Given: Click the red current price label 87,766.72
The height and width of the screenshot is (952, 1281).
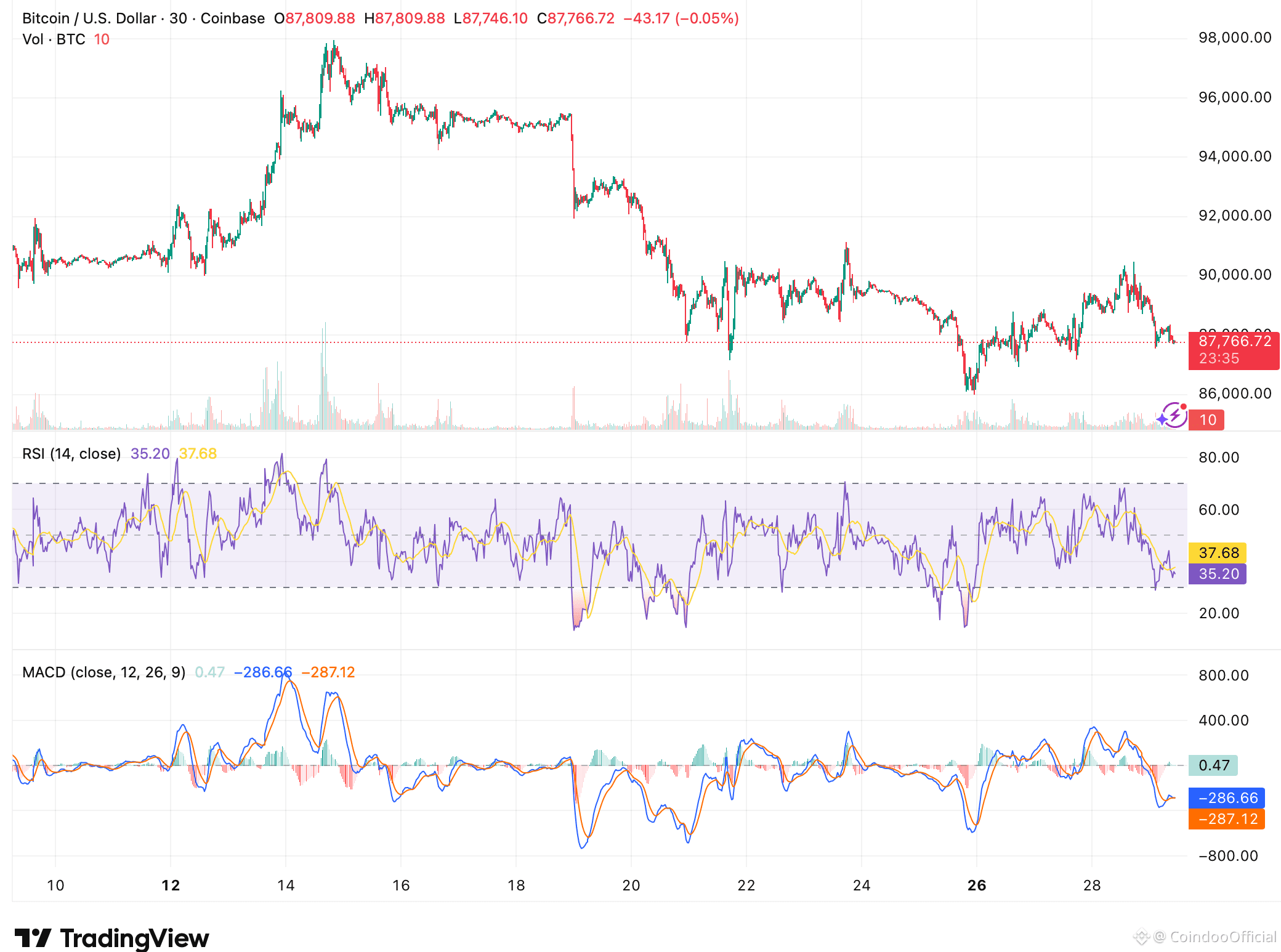Looking at the screenshot, I should [1234, 342].
